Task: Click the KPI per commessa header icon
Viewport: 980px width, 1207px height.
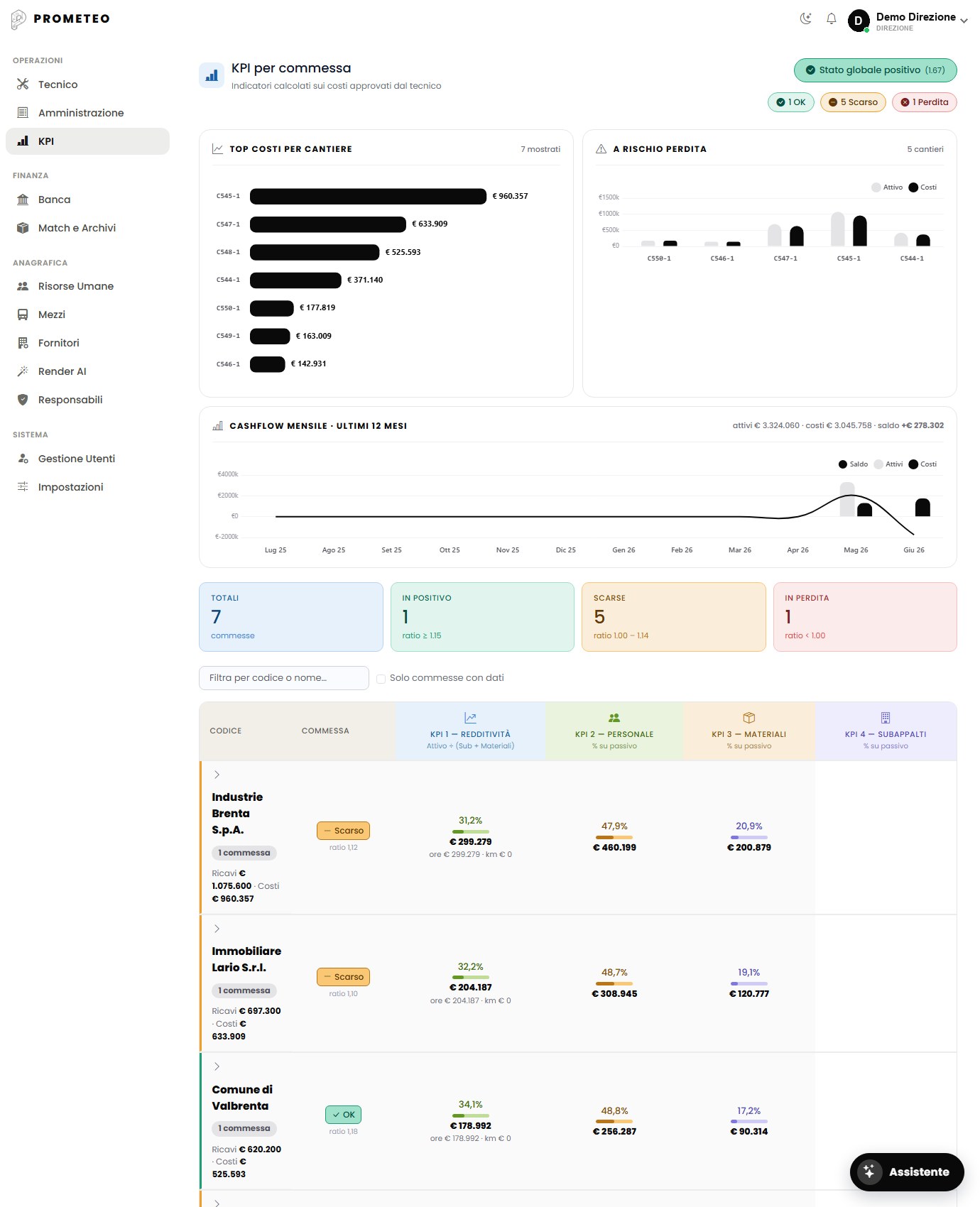Action: [212, 75]
